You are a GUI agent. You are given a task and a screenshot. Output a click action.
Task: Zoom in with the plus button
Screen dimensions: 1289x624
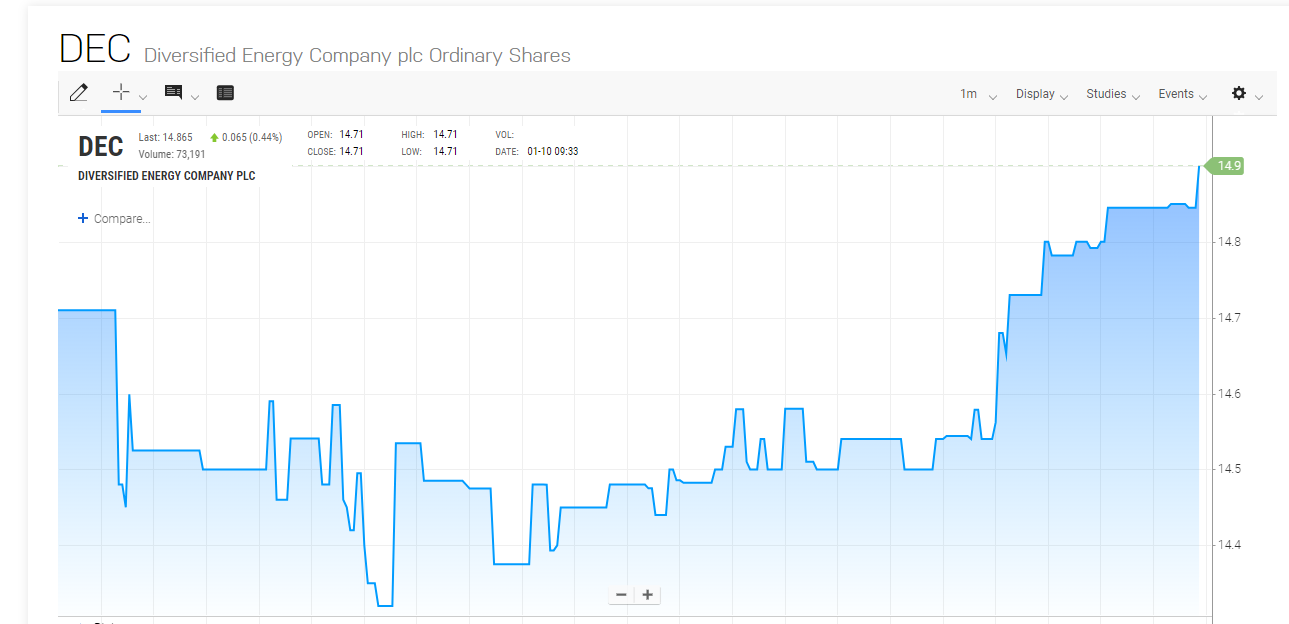[648, 595]
